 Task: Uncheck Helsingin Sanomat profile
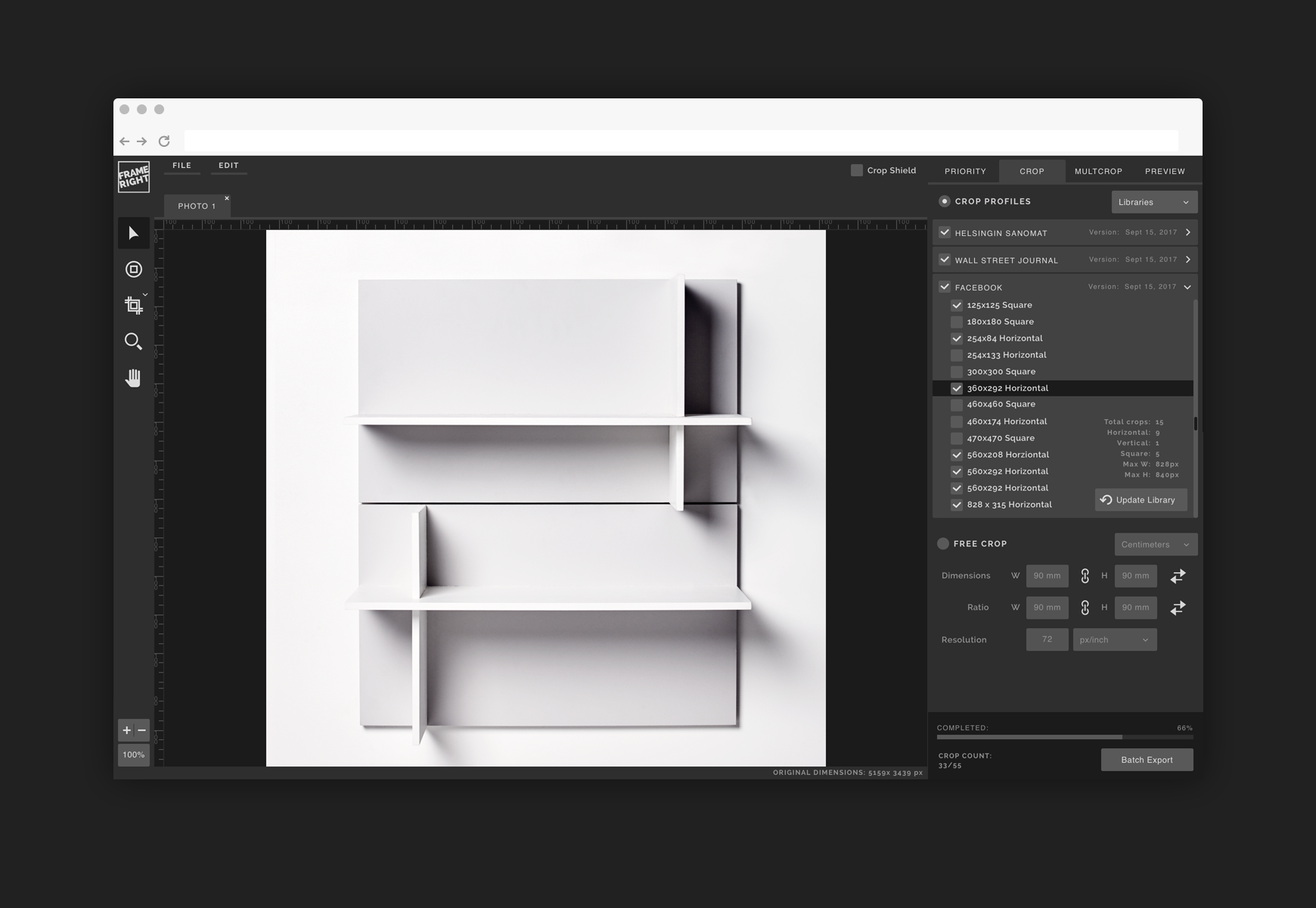[945, 232]
